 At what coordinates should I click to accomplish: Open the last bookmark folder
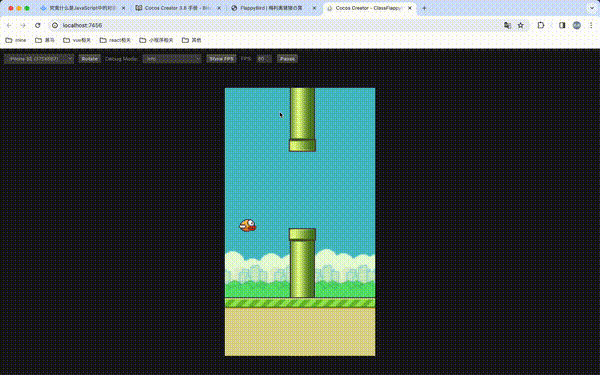(x=191, y=40)
